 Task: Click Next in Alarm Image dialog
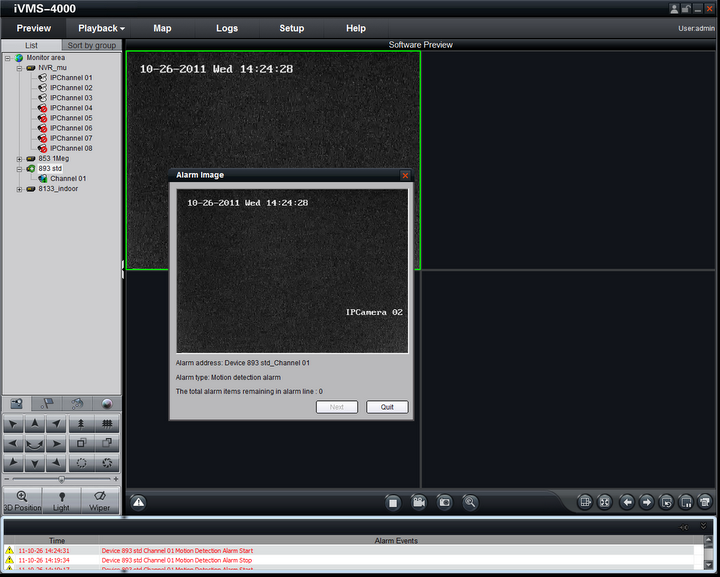pos(337,407)
